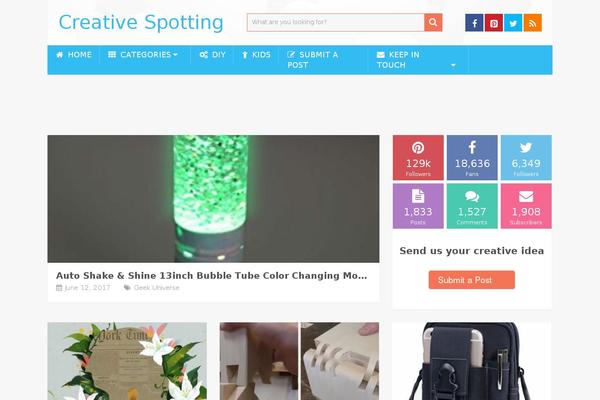
Task: Click the Twitter 6,349 followers tile
Action: click(x=526, y=157)
